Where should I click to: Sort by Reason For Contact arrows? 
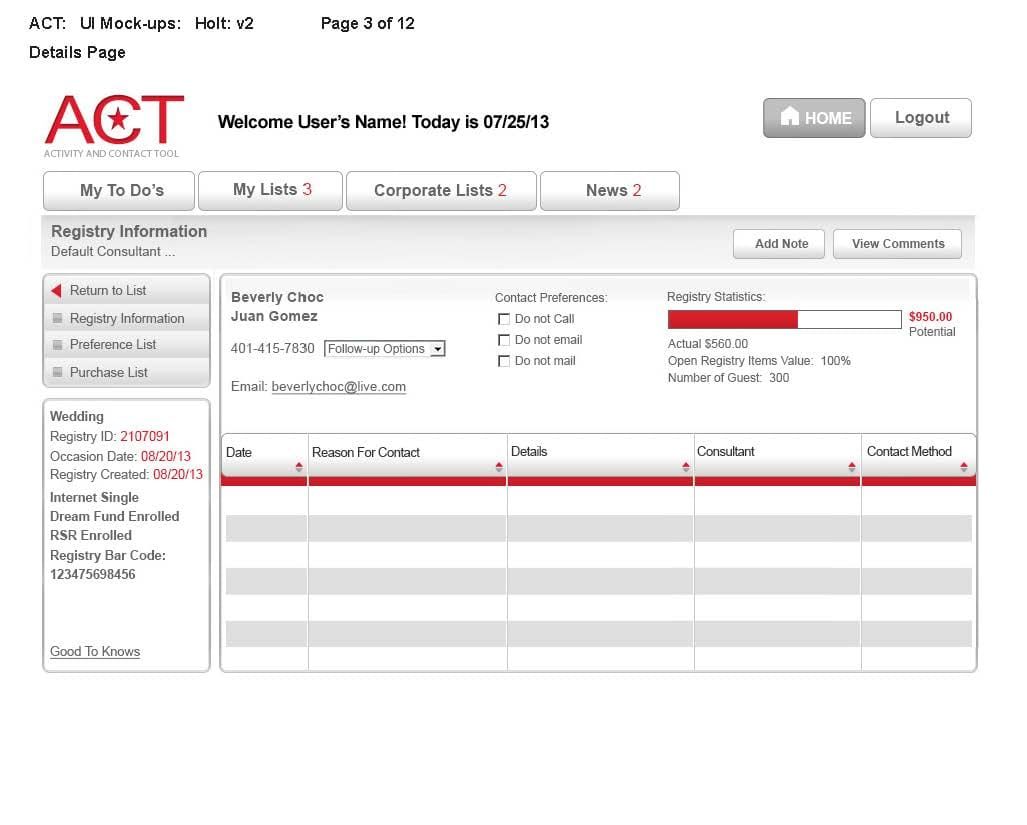click(x=499, y=467)
